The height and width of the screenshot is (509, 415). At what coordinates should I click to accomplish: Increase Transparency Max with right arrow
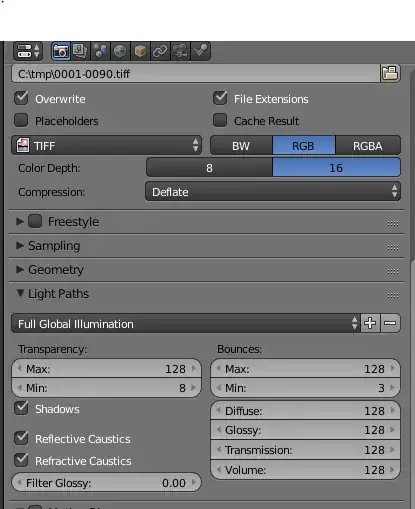194,368
